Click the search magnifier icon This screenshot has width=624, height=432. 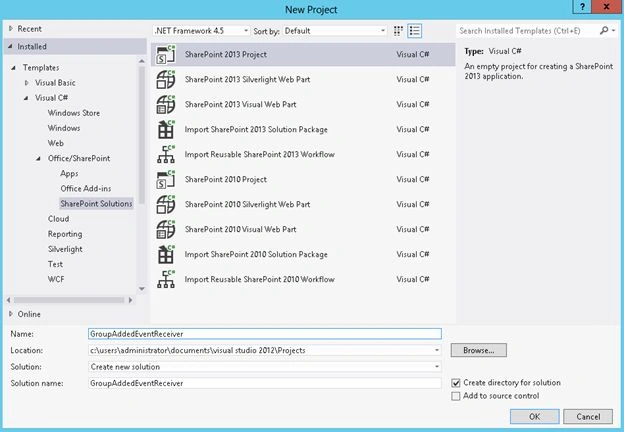604,30
